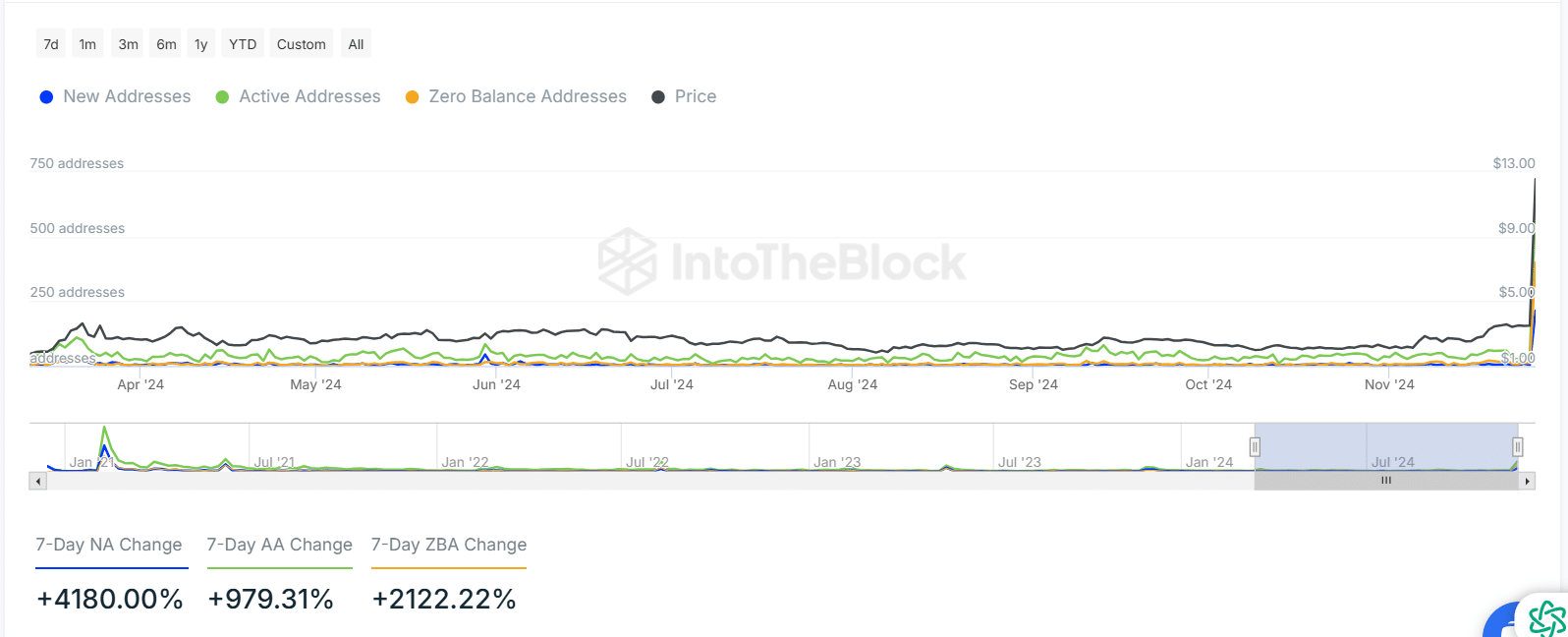This screenshot has height=637, width=1568.
Task: Click the green chat icon at bottom right
Action: point(1546,618)
